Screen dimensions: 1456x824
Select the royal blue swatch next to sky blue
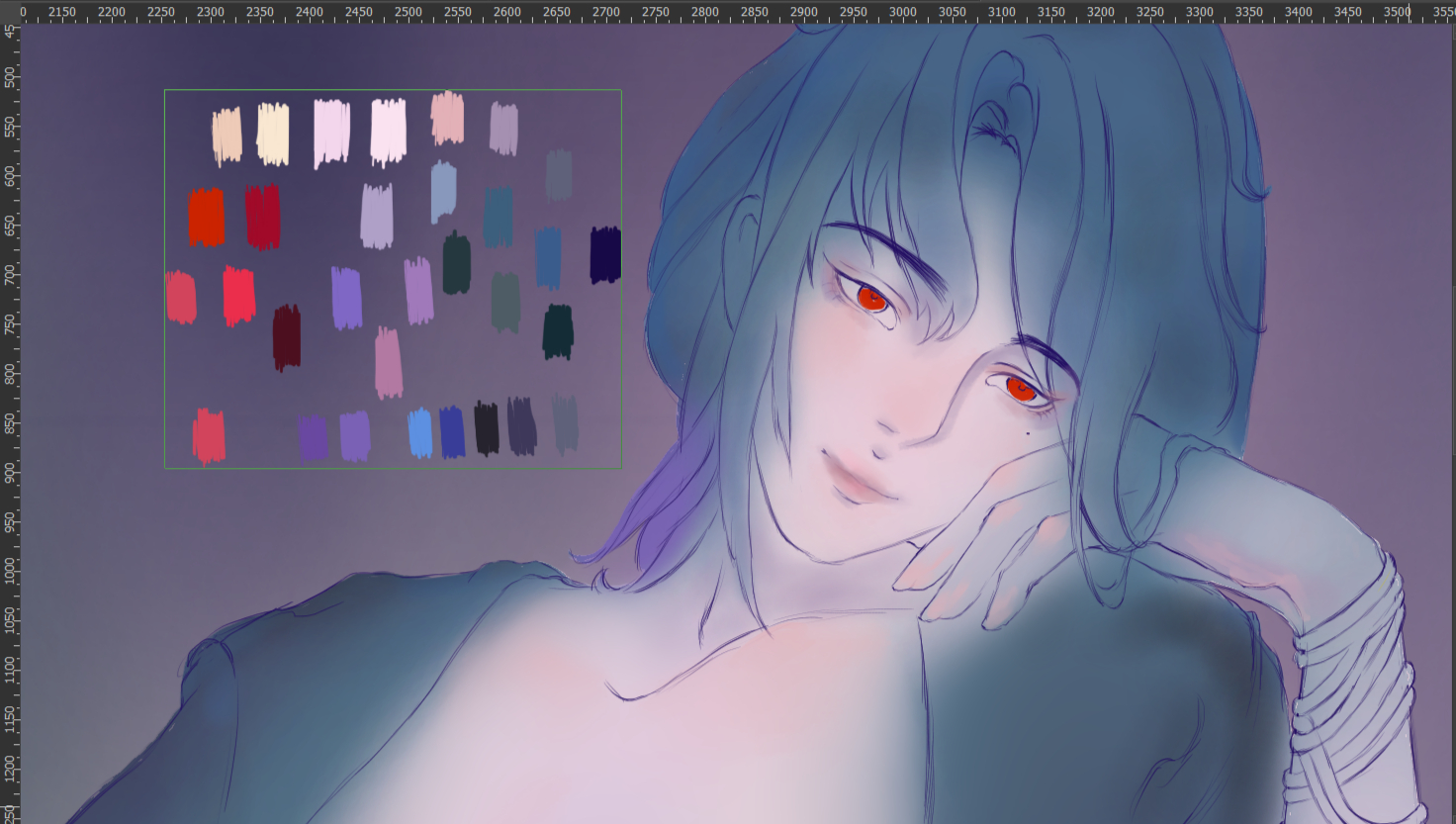pos(452,432)
